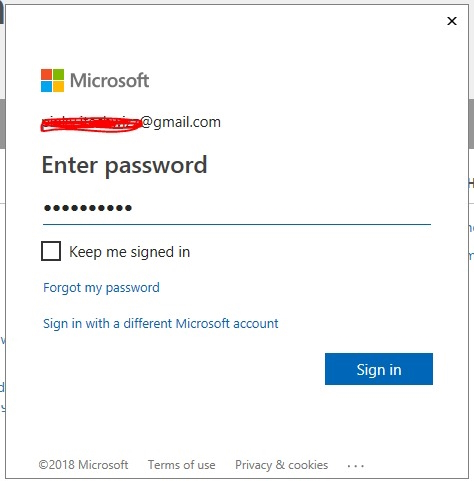Click on the masked password dots
Image resolution: width=474 pixels, height=481 pixels.
point(88,208)
